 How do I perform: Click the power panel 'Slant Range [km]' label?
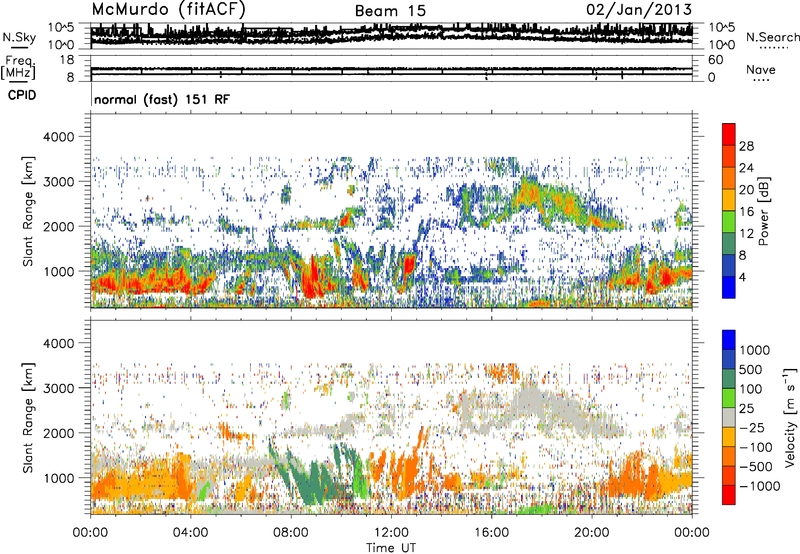tap(28, 211)
